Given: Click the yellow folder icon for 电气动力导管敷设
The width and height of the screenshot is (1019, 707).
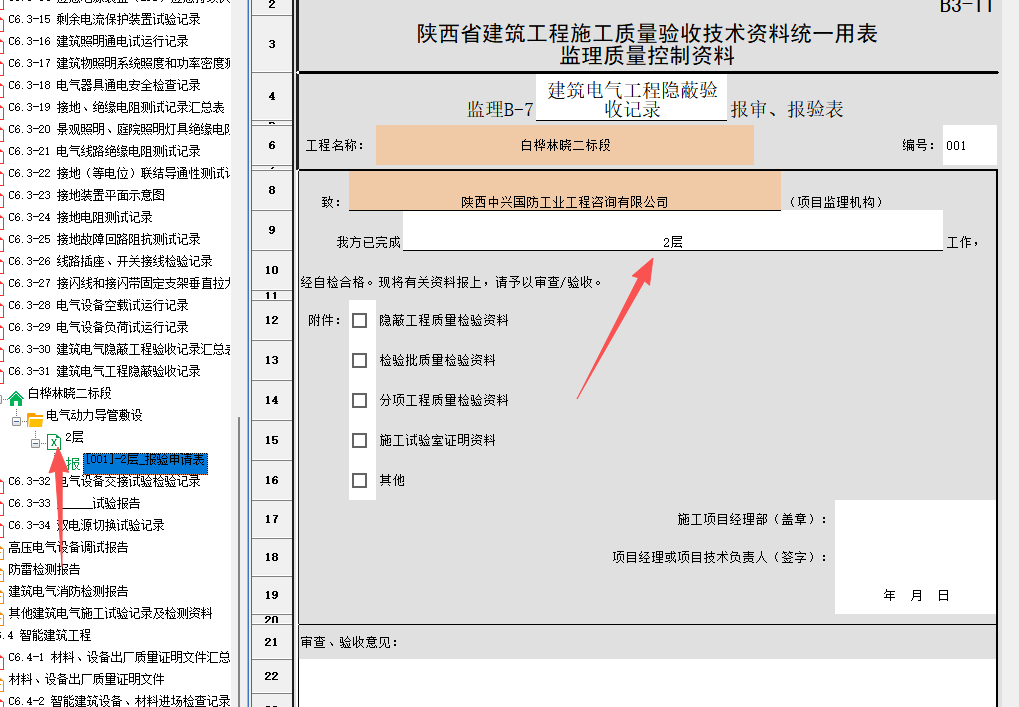Looking at the screenshot, I should pos(35,419).
